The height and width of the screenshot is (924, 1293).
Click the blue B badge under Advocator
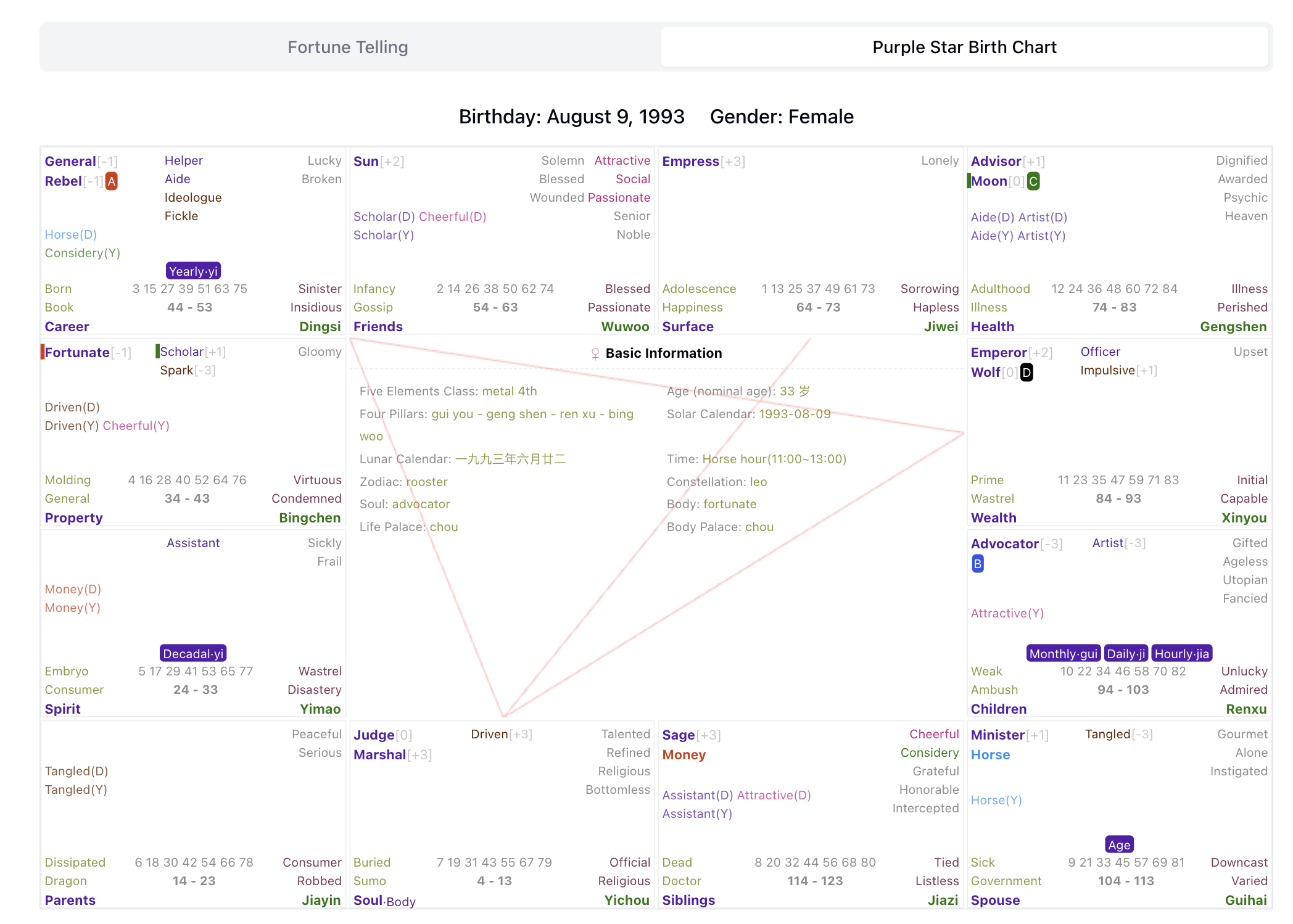click(978, 564)
